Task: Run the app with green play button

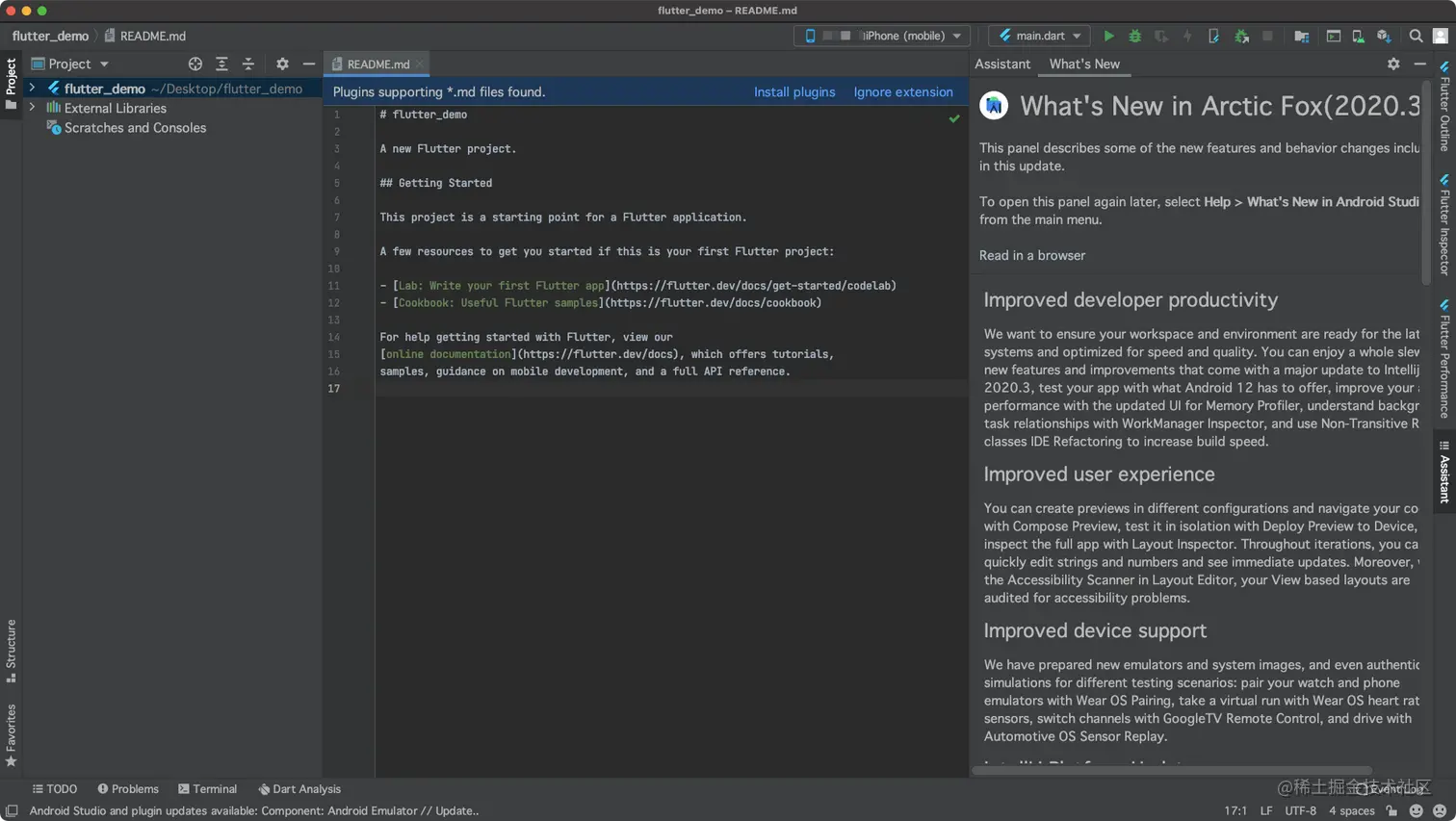Action: 1108,36
